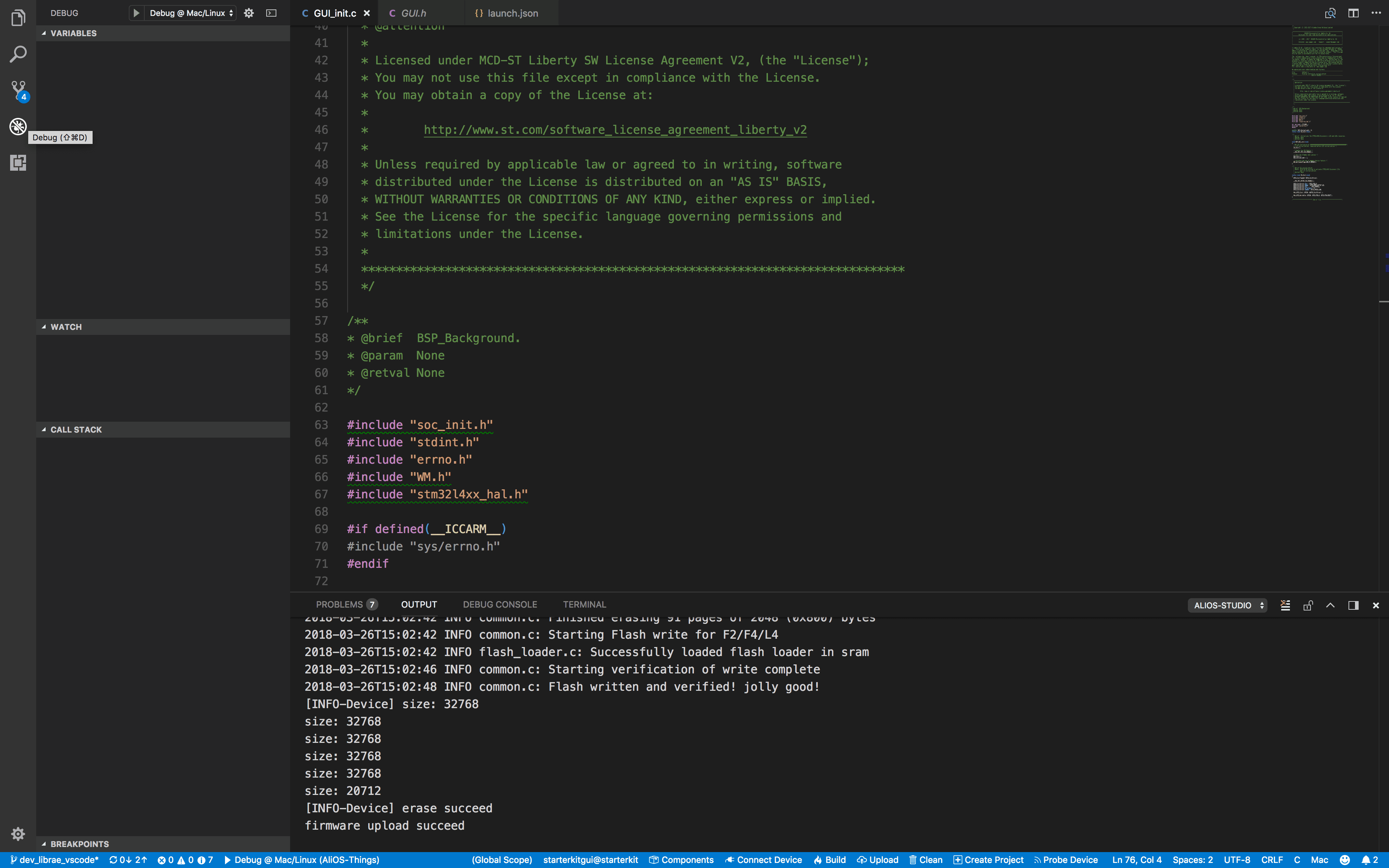This screenshot has width=1389, height=868.
Task: Open the Search view in activity bar
Action: 18,55
